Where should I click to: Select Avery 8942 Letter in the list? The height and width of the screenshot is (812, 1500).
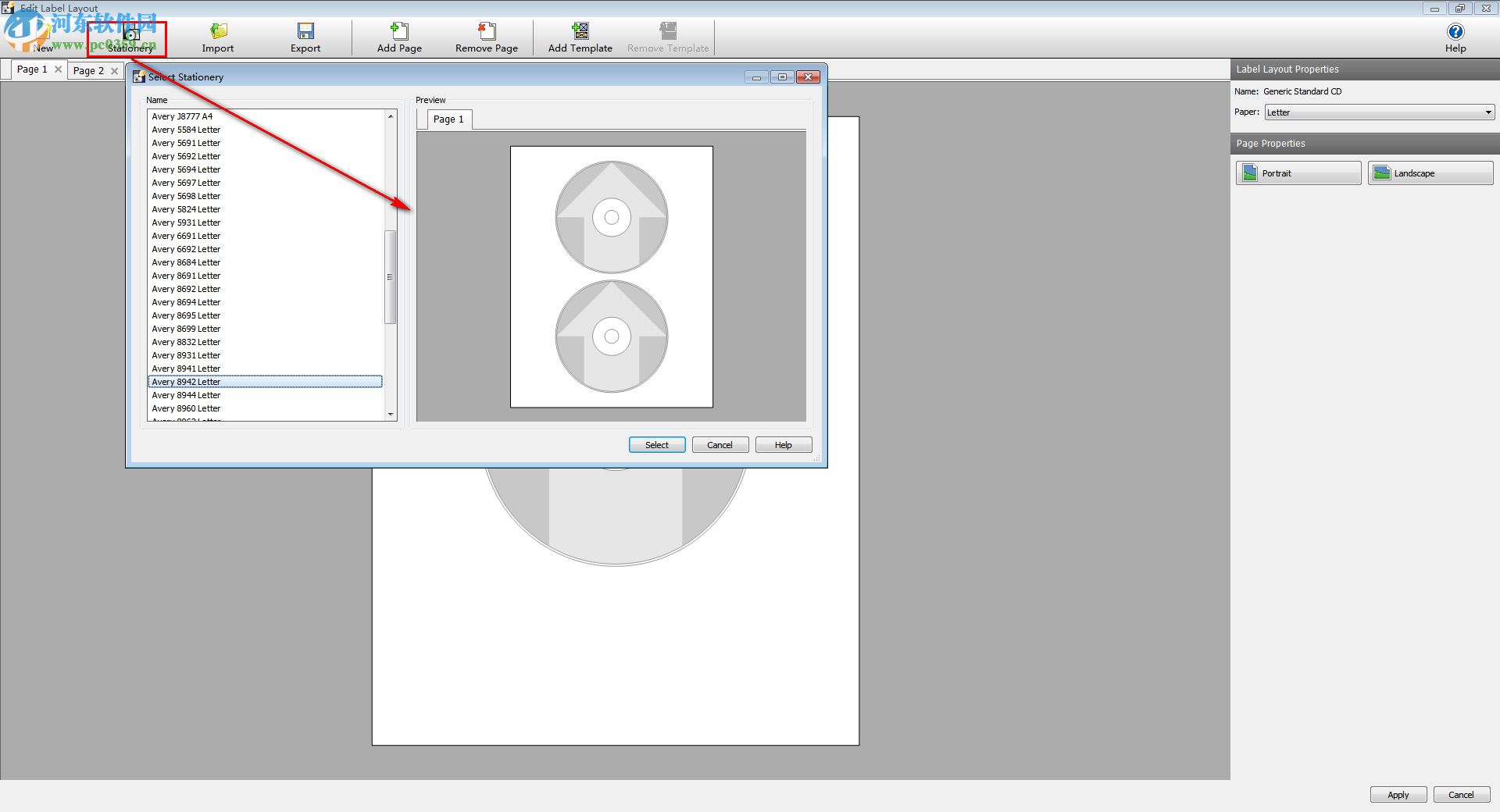point(265,381)
